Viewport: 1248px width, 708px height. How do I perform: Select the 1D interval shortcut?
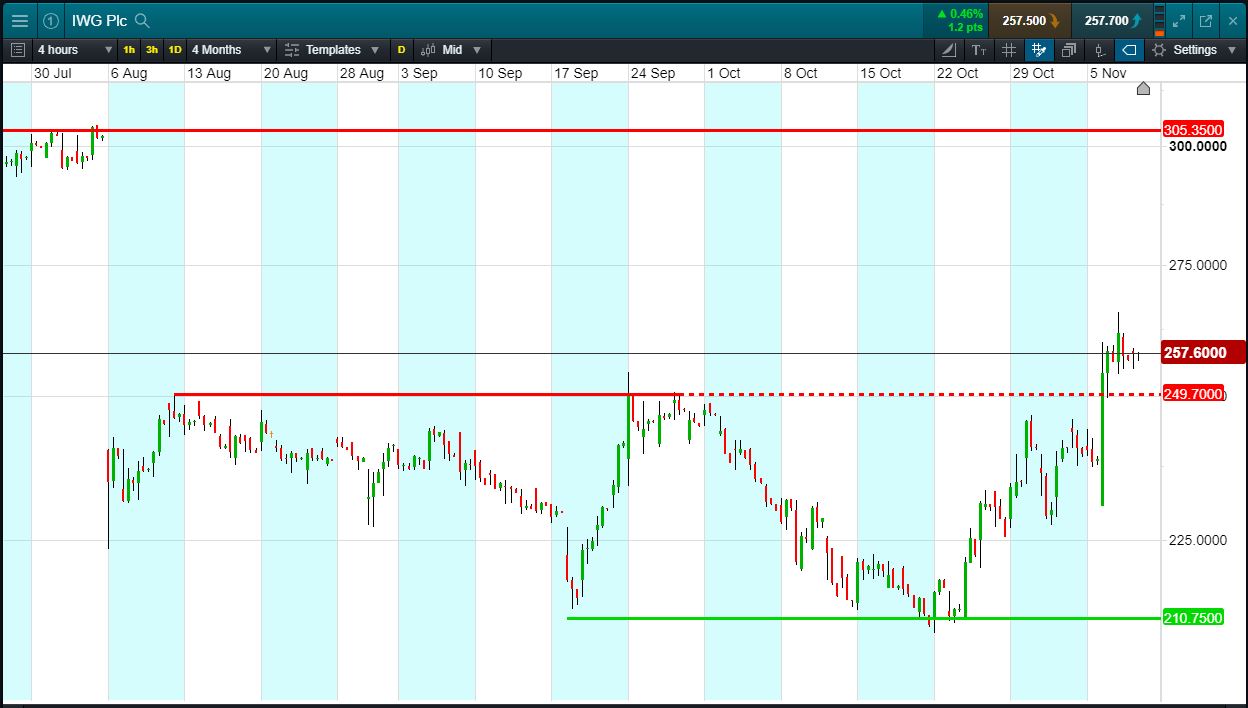(175, 50)
